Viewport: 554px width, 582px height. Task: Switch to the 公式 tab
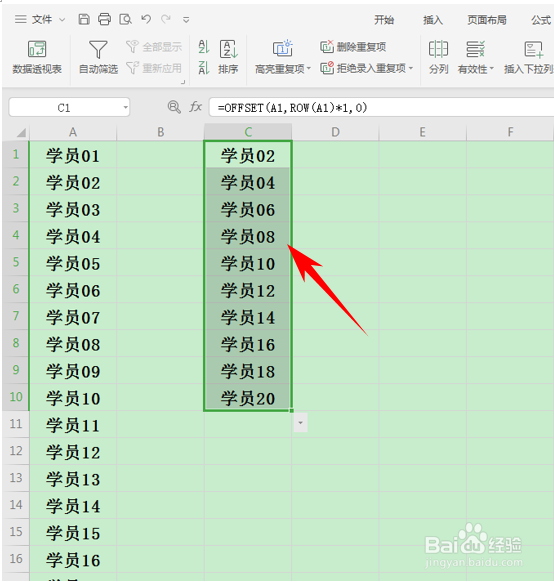541,20
